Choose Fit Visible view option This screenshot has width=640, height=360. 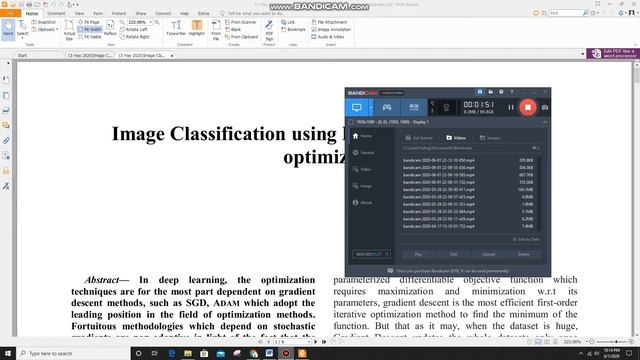[90, 37]
